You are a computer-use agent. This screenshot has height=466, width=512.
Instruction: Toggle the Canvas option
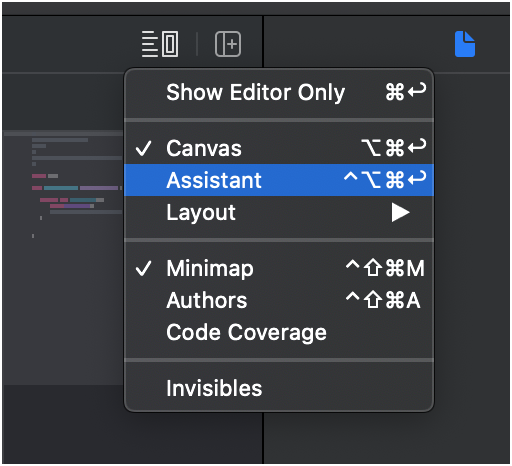point(279,148)
